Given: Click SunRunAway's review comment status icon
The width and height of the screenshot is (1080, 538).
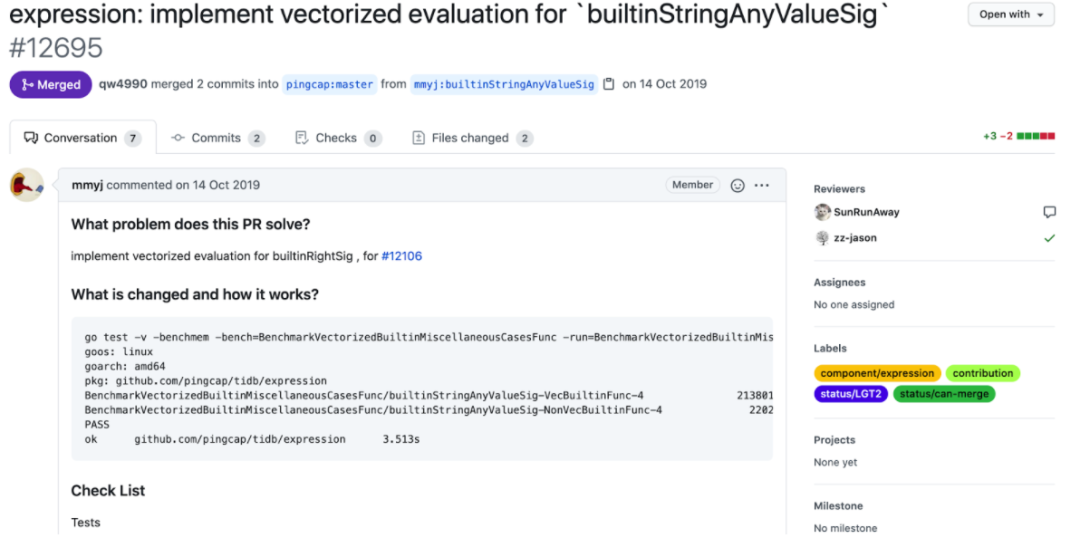Looking at the screenshot, I should pos(1049,212).
